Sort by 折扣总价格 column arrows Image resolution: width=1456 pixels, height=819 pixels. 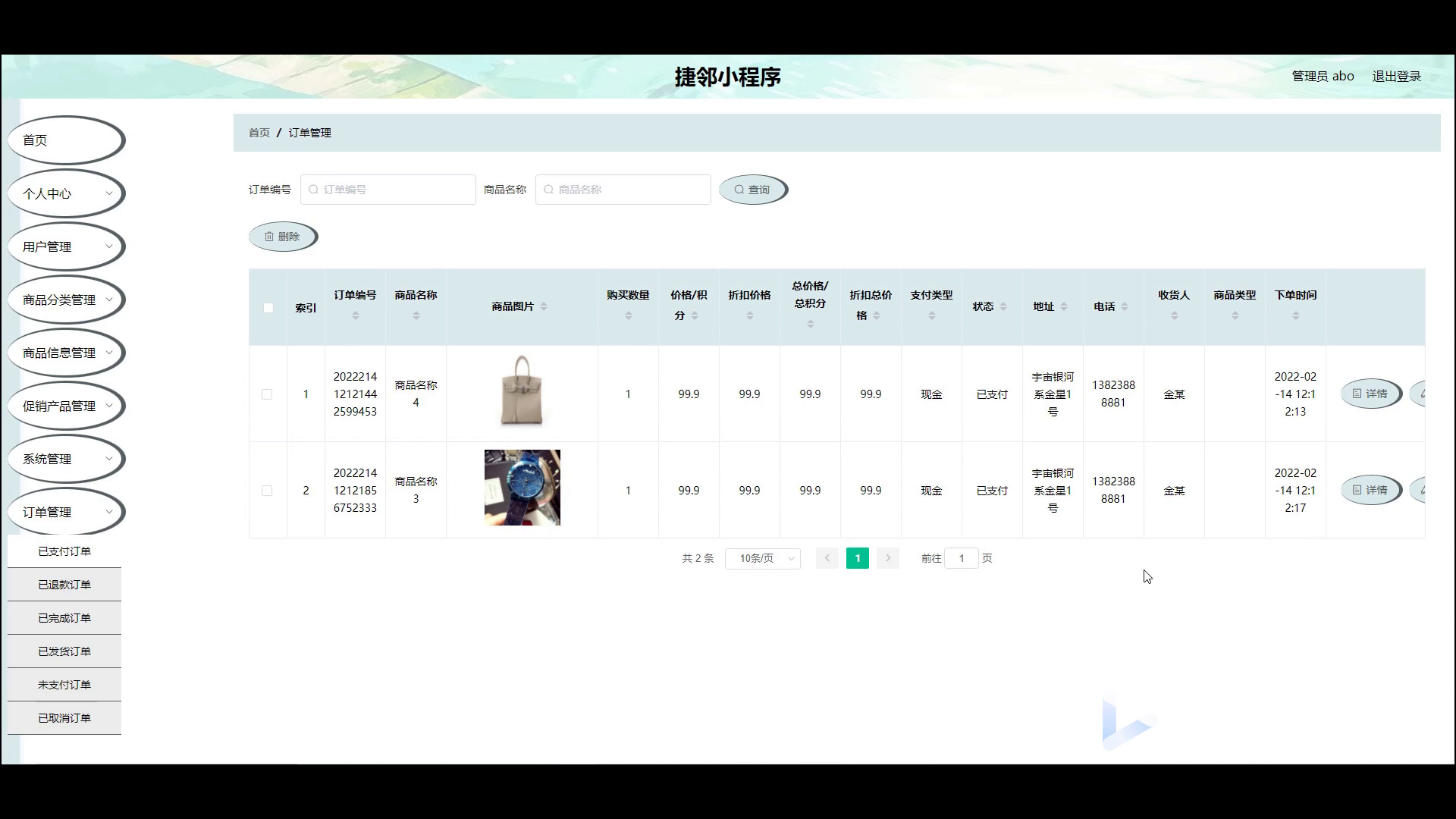click(x=877, y=315)
